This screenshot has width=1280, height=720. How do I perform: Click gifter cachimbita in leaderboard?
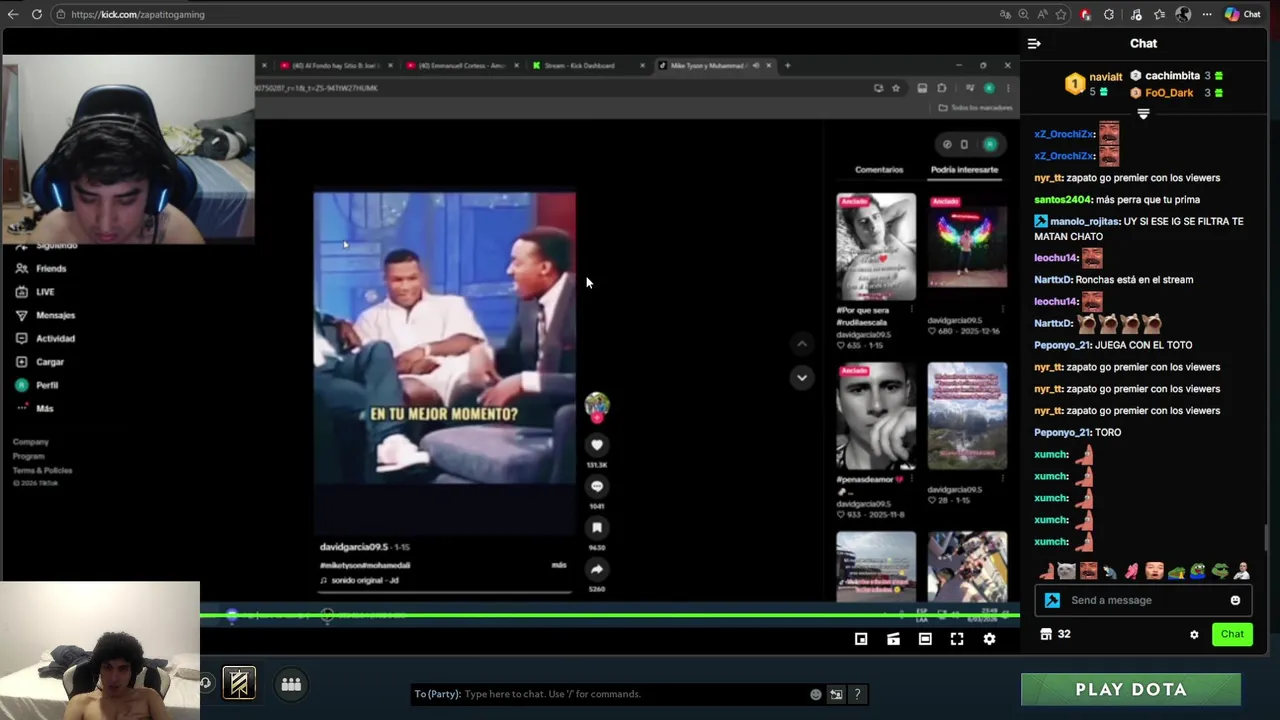(1172, 76)
